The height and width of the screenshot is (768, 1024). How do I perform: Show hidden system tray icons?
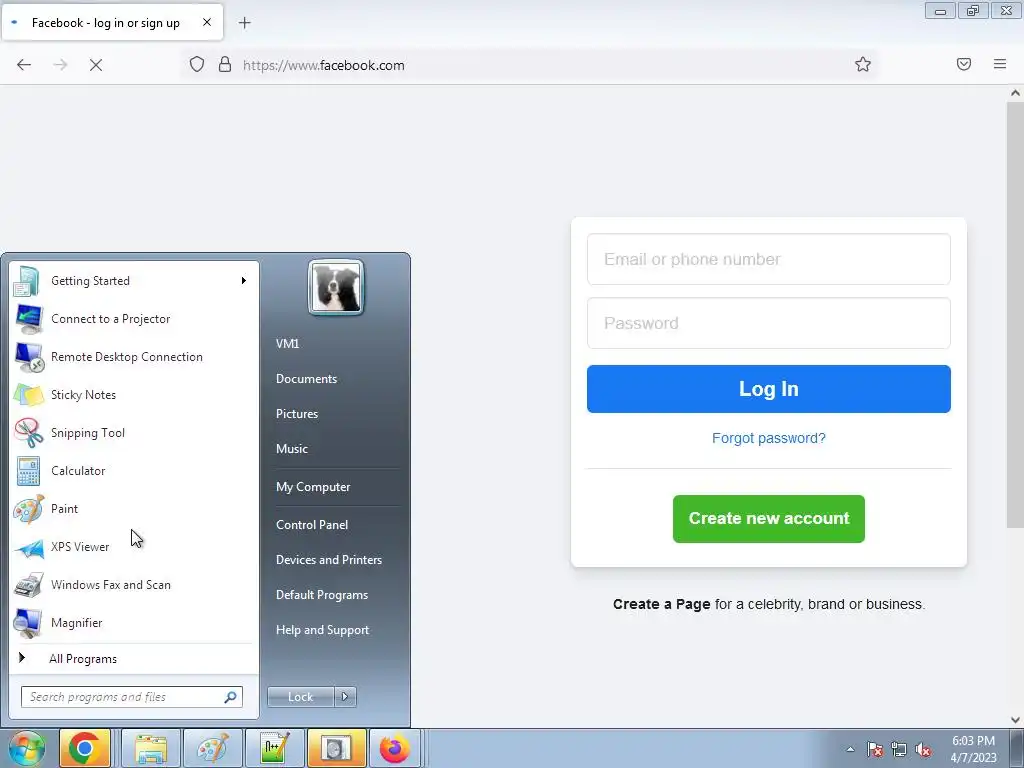[x=850, y=749]
